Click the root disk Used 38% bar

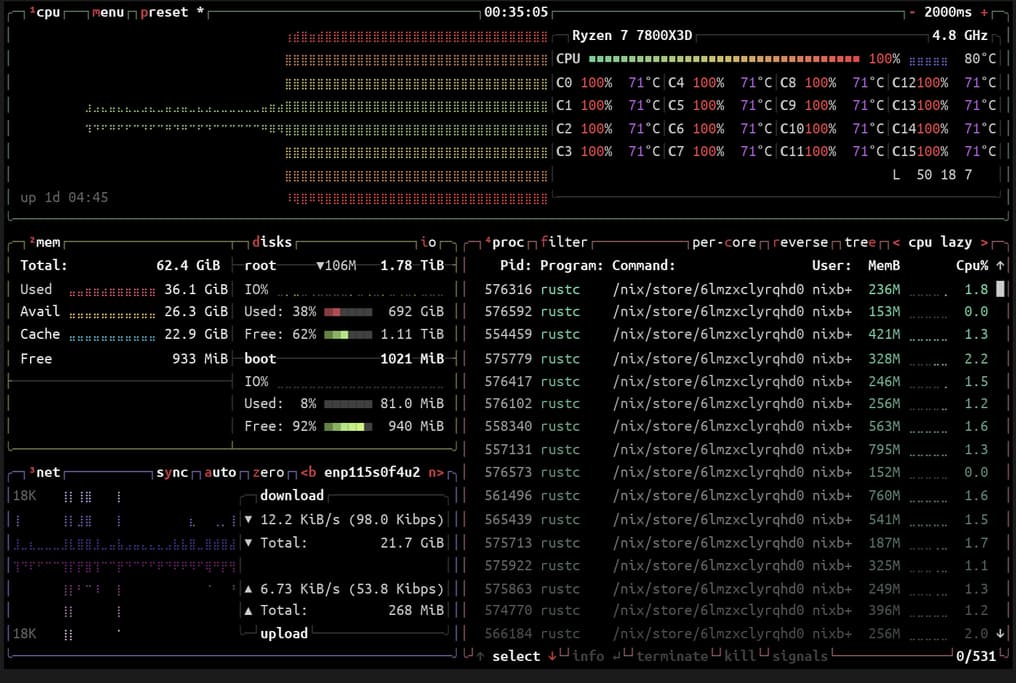pyautogui.click(x=348, y=312)
